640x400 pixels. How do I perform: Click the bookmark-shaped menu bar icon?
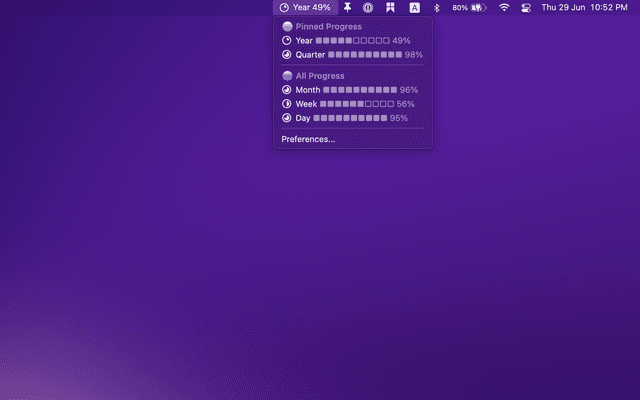tap(390, 7)
